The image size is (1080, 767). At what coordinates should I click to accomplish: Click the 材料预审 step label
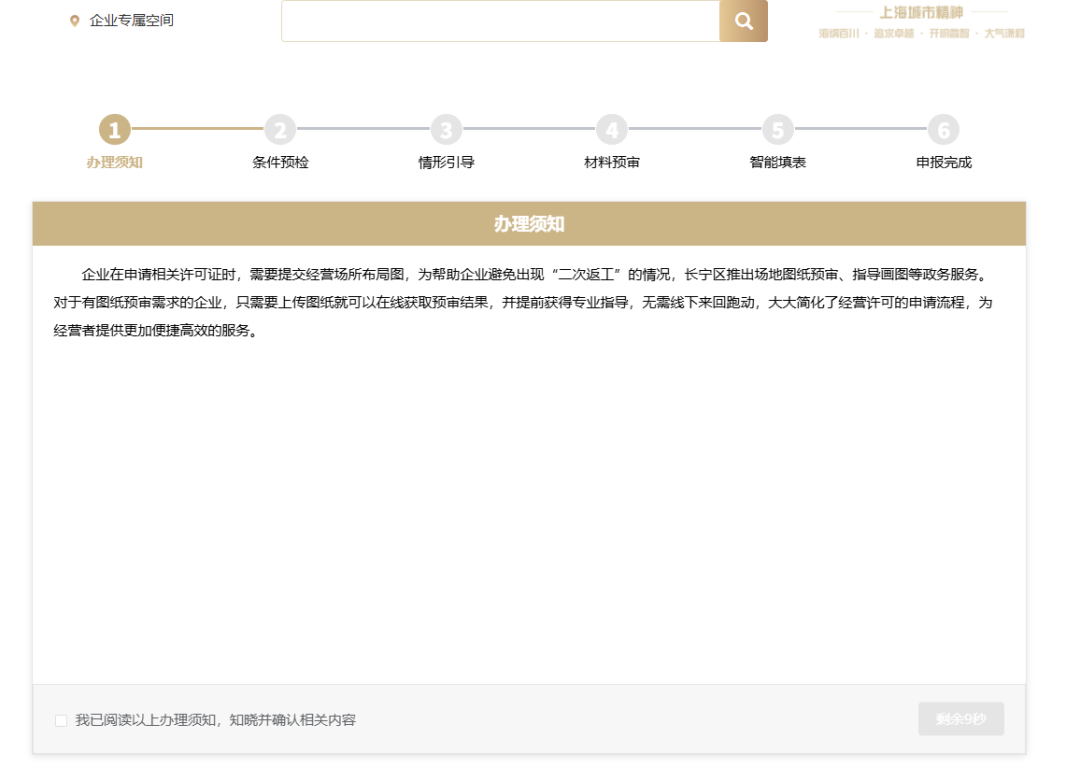[x=612, y=161]
